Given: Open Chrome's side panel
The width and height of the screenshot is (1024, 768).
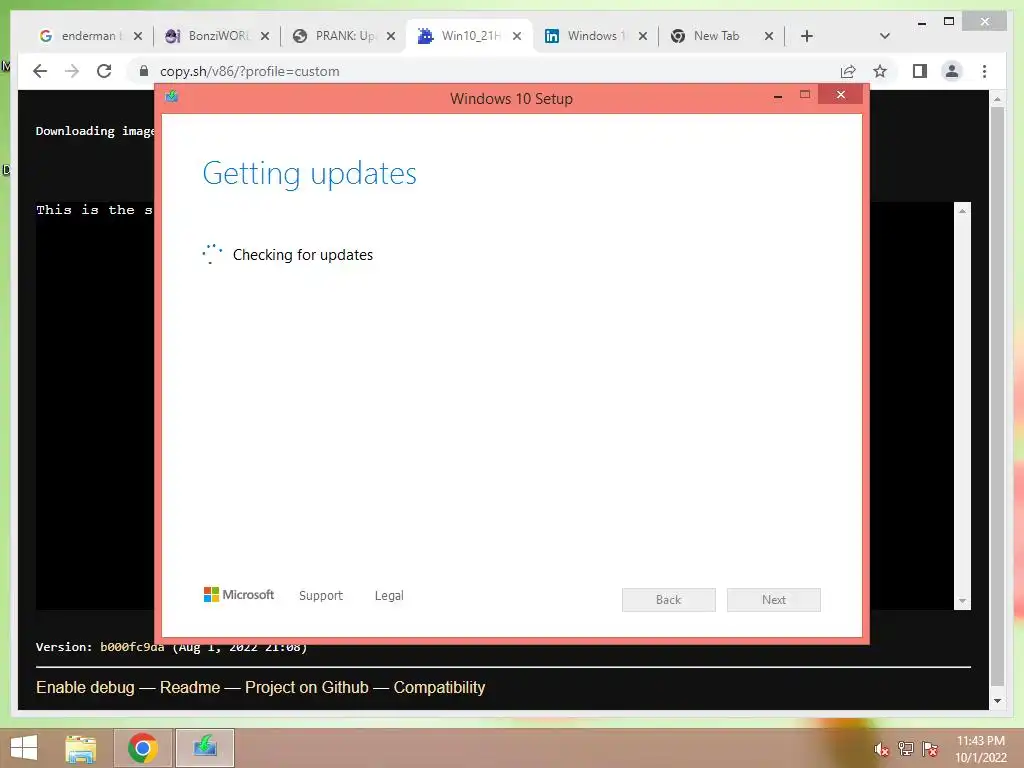Looking at the screenshot, I should (920, 71).
